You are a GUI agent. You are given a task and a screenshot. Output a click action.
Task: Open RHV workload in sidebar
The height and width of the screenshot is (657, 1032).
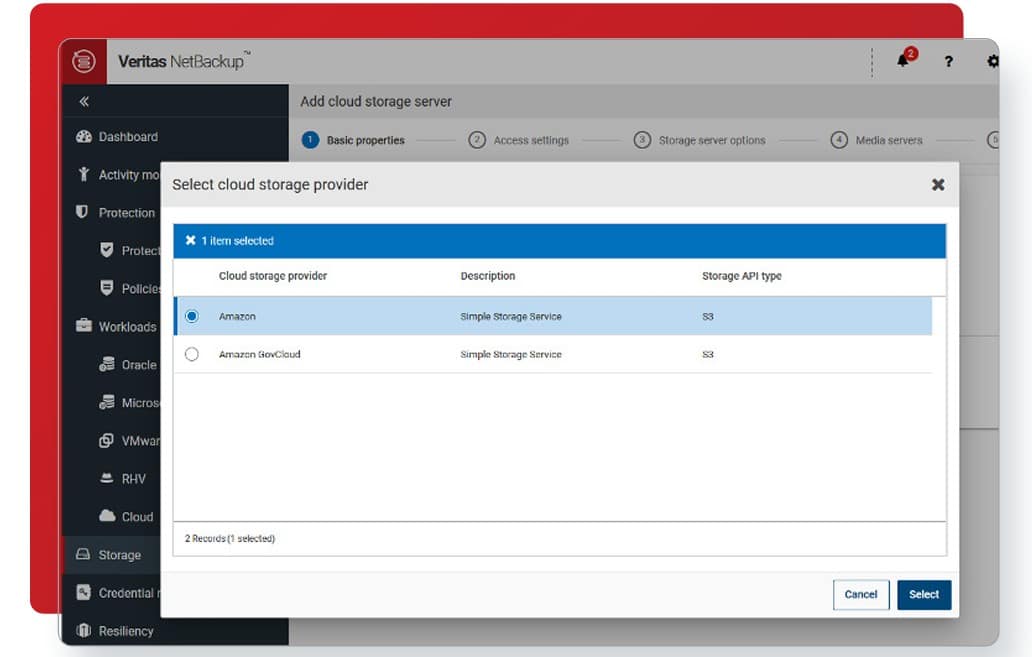point(134,479)
